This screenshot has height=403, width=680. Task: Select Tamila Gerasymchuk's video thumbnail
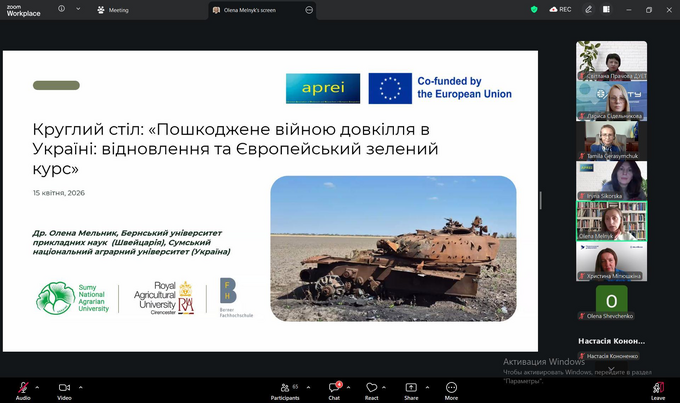coord(611,138)
